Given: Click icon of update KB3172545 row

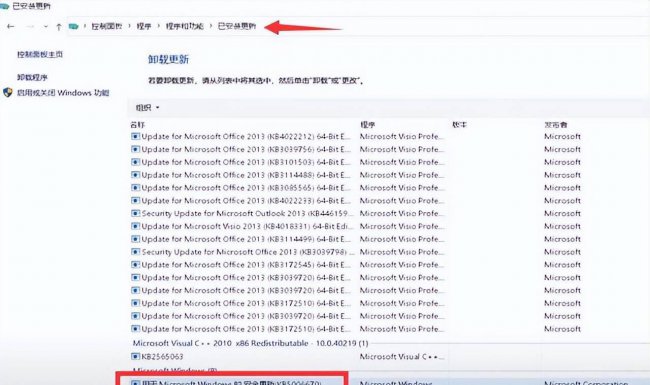Looking at the screenshot, I should tap(135, 264).
